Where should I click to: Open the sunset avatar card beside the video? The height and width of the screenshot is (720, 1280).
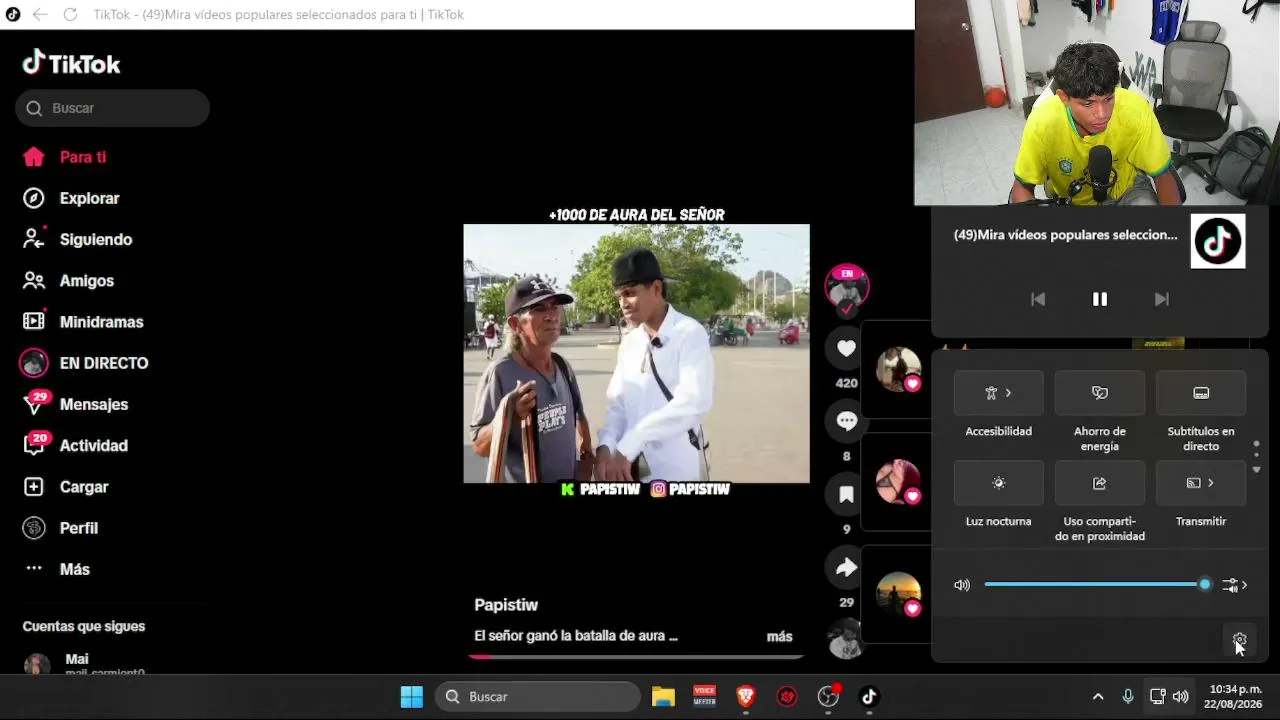click(898, 594)
